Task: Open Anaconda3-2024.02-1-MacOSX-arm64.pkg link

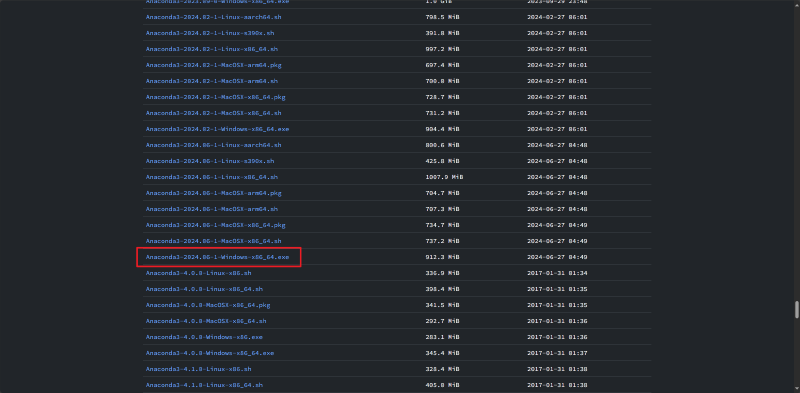Action: [213, 65]
